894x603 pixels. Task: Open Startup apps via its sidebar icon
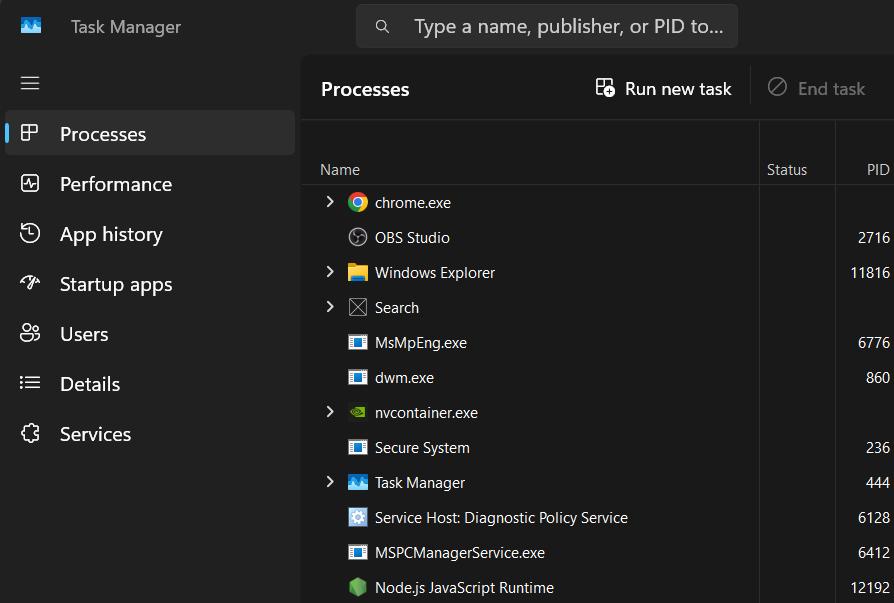[30, 283]
